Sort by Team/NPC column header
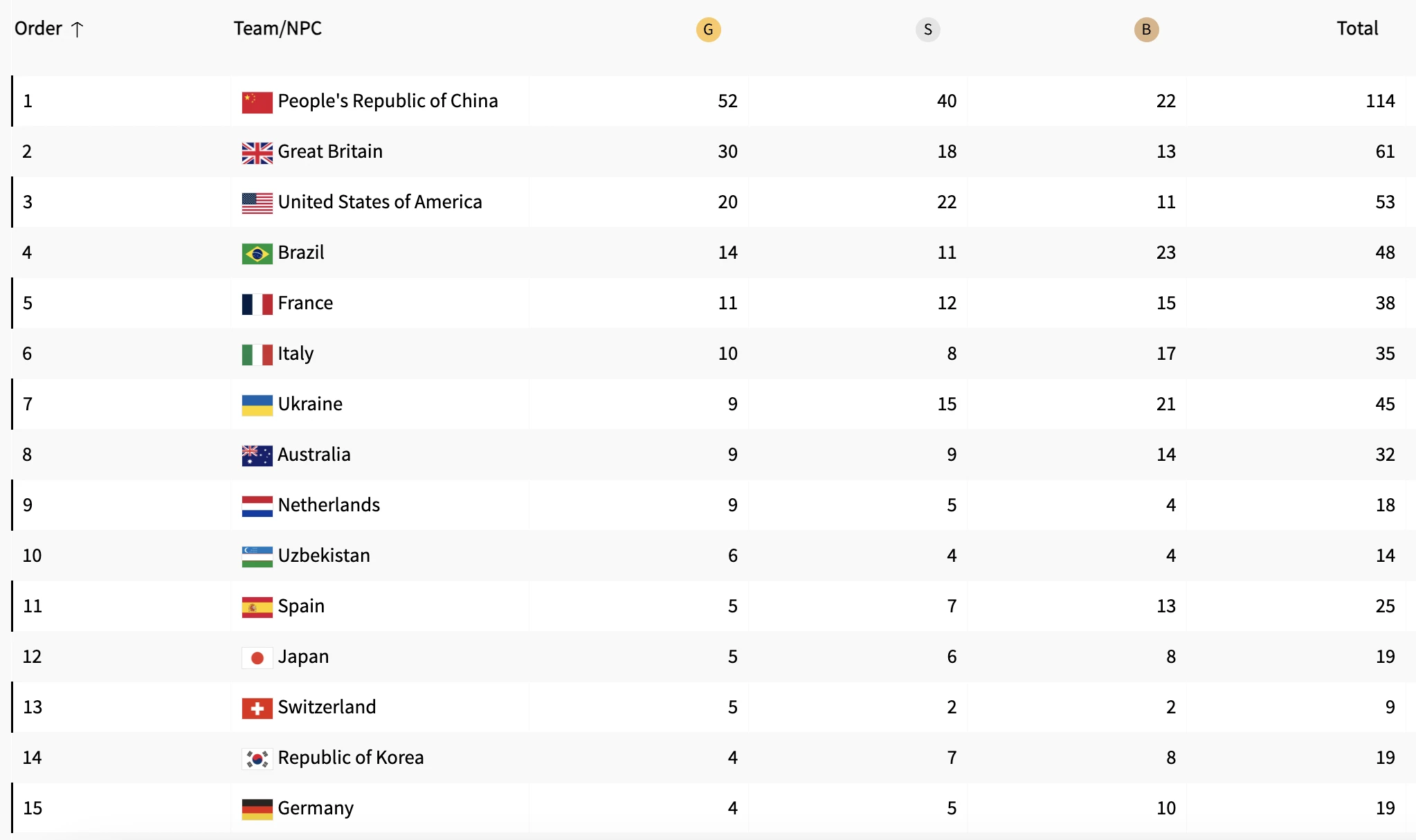Image resolution: width=1416 pixels, height=840 pixels. (x=278, y=28)
